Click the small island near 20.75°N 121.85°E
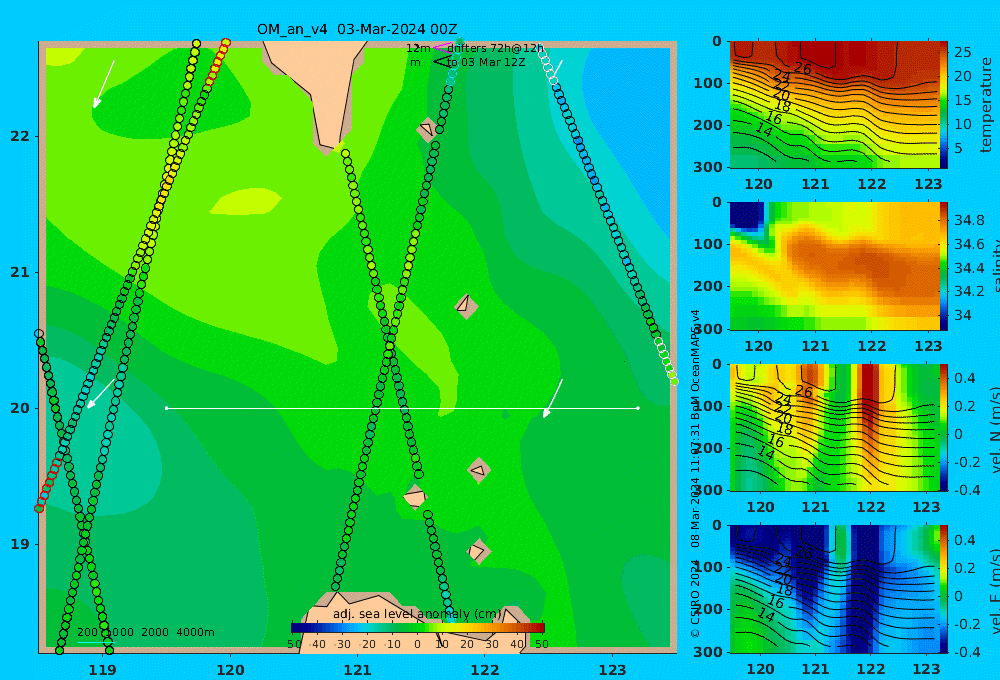 [x=466, y=306]
